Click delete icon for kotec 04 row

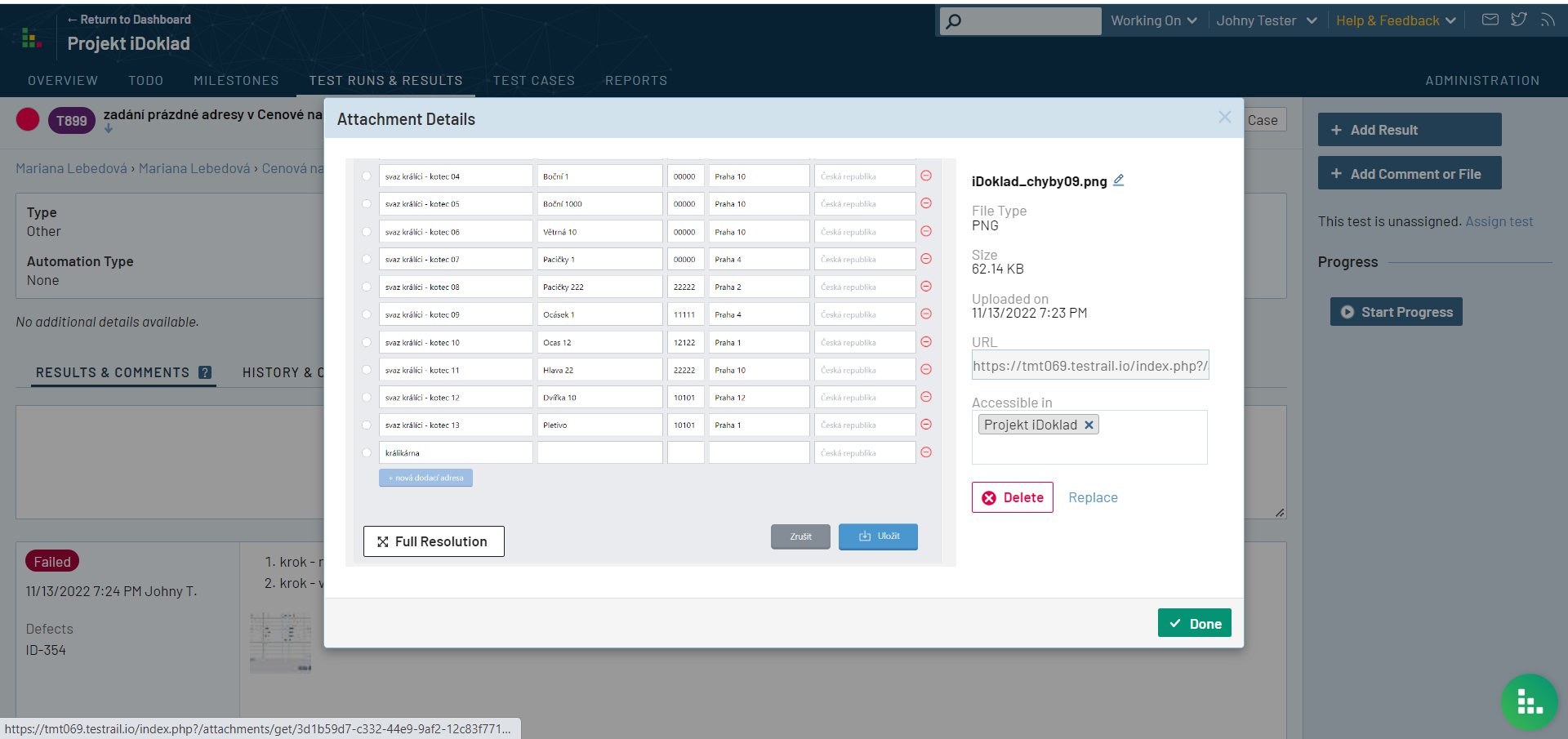926,176
